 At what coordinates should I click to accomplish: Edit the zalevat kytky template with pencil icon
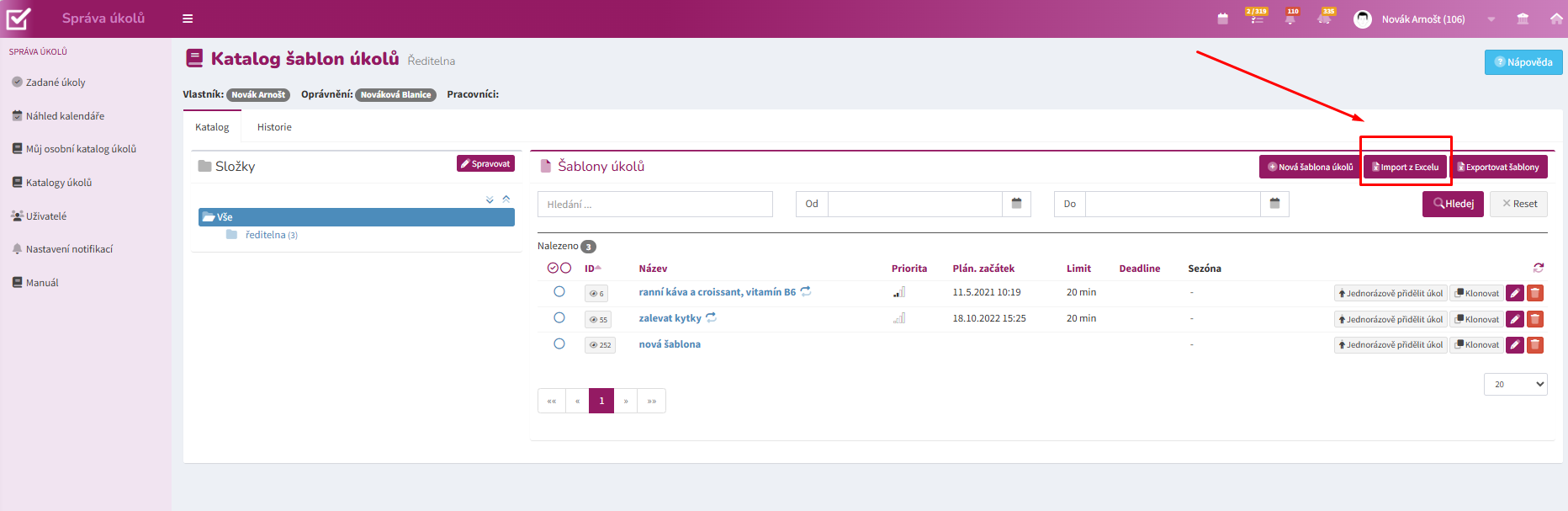pos(1514,319)
